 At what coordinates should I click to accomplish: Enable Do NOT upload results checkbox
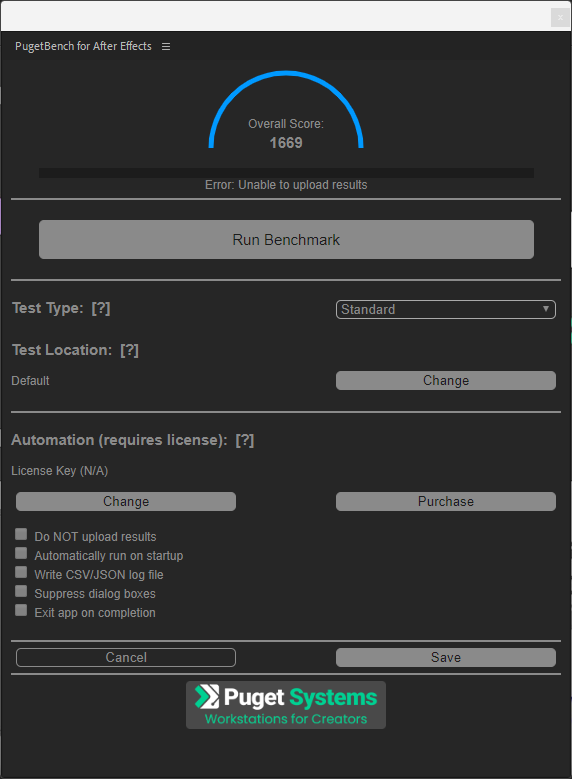pos(21,534)
